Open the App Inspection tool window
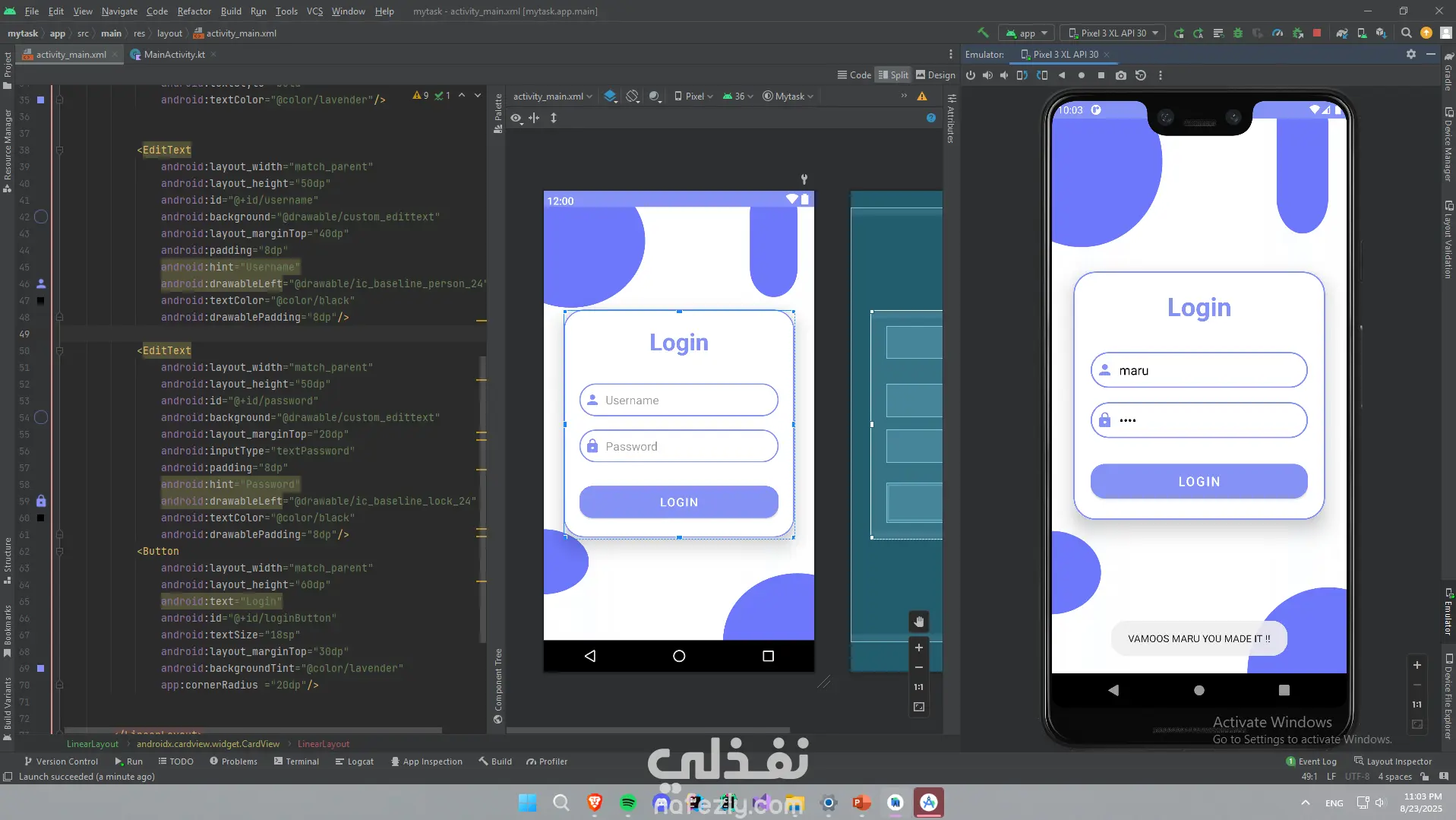Image resolution: width=1456 pixels, height=820 pixels. pos(426,761)
